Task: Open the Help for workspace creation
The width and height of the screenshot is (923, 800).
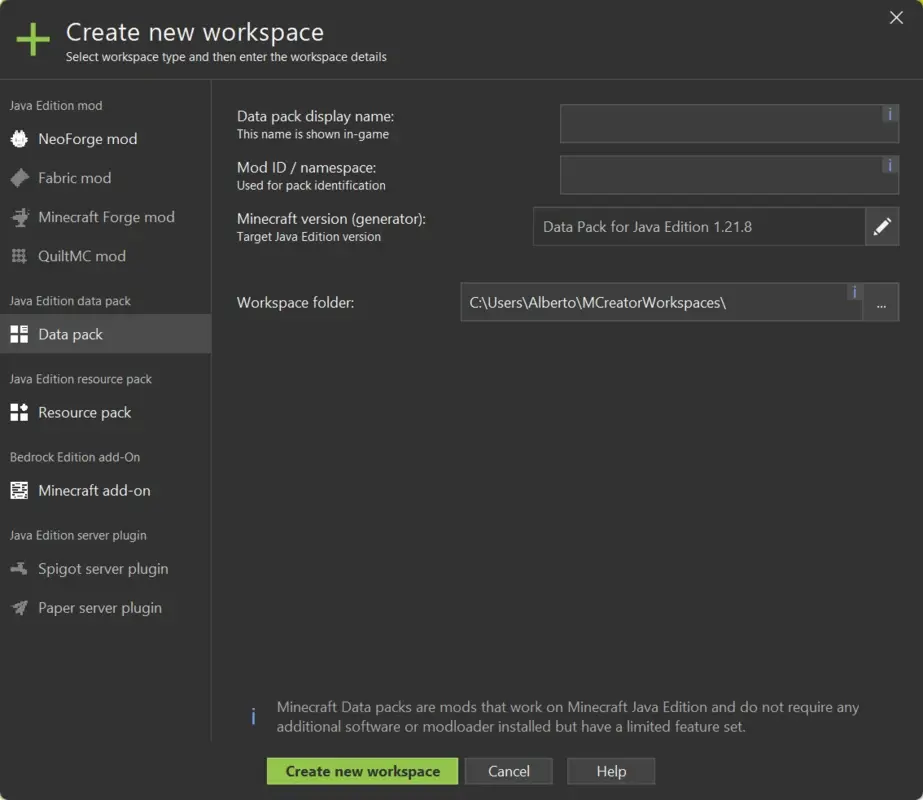Action: pyautogui.click(x=610, y=771)
